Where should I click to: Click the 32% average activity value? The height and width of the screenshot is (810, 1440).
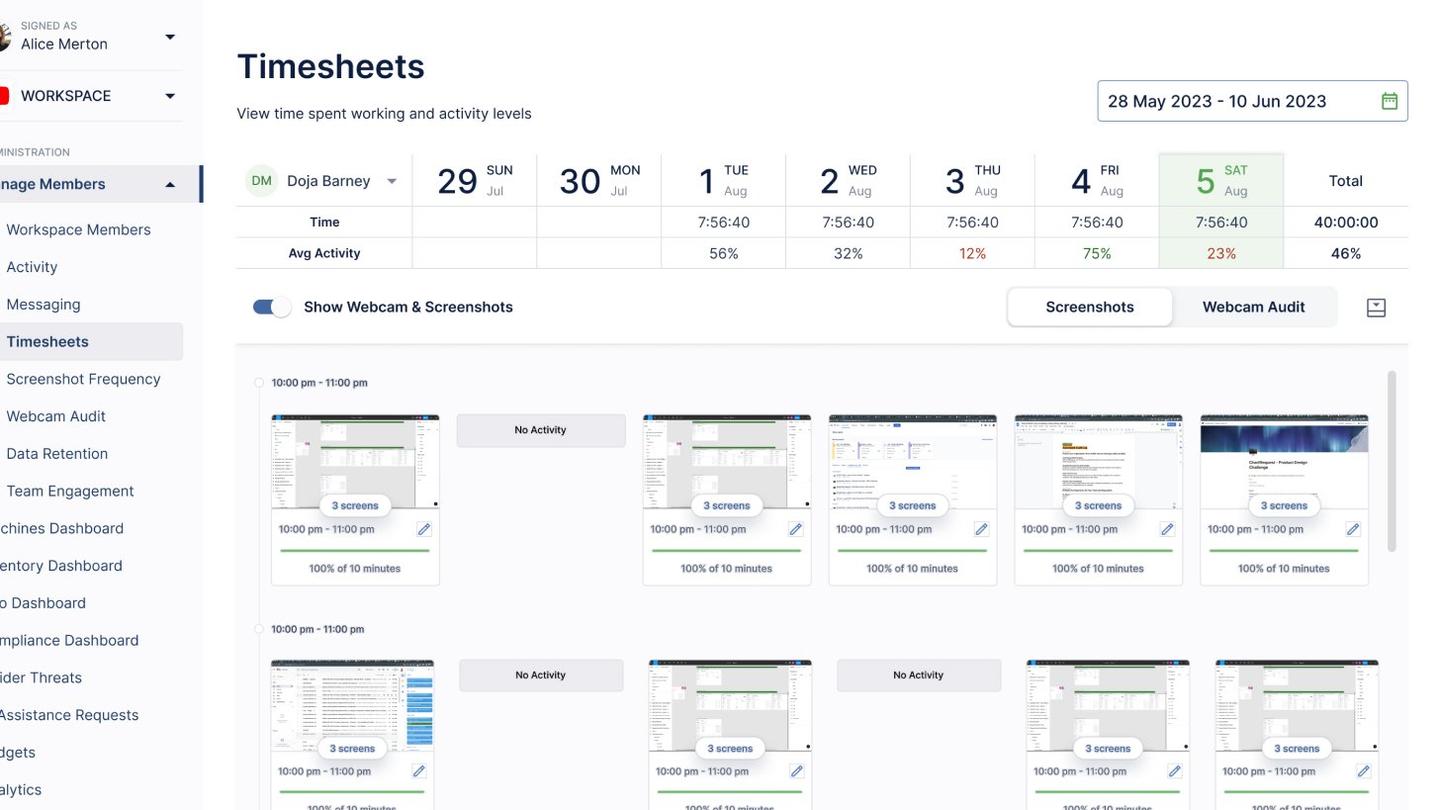(x=848, y=254)
